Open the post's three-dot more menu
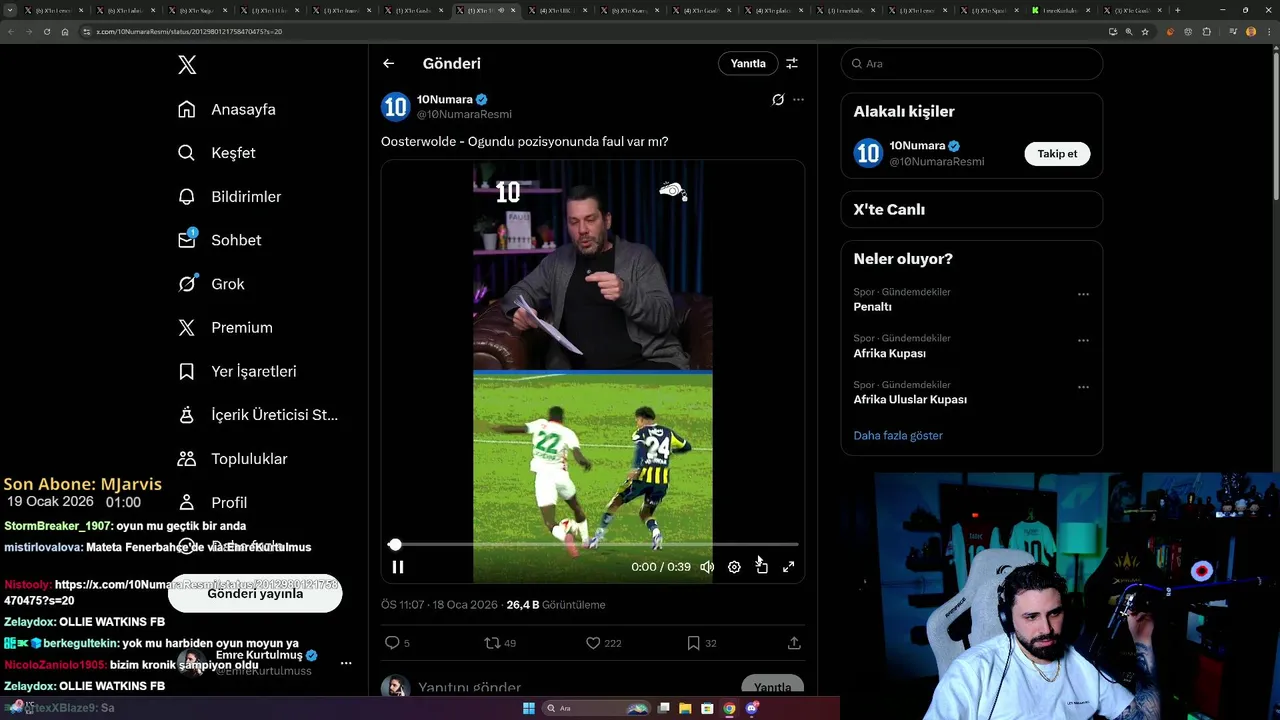 coord(798,100)
